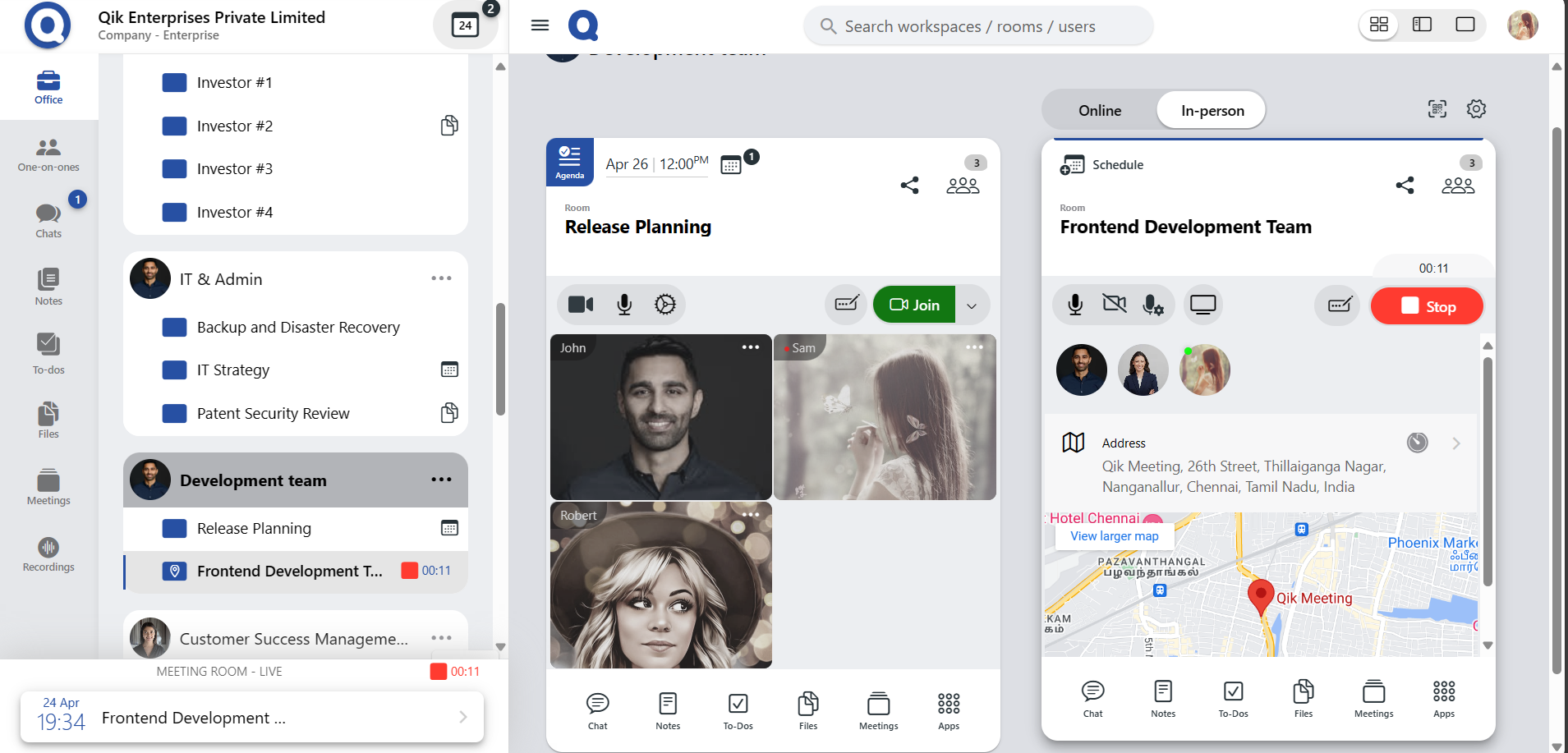Select the In-person tab
Viewport: 1568px width, 753px height.
(x=1212, y=111)
